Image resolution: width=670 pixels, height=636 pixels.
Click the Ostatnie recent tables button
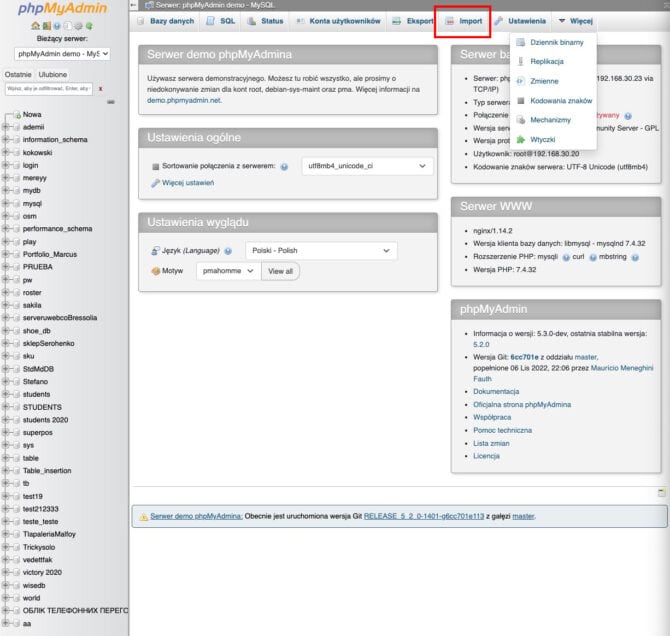tap(18, 75)
